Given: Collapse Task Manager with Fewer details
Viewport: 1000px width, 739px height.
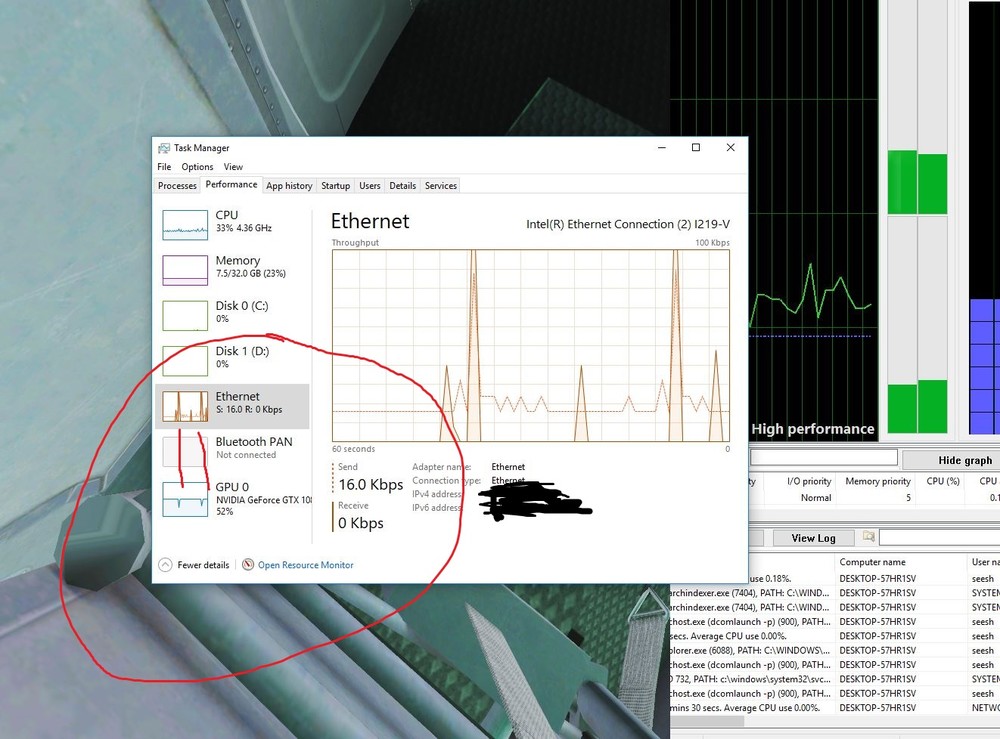Looking at the screenshot, I should (195, 565).
